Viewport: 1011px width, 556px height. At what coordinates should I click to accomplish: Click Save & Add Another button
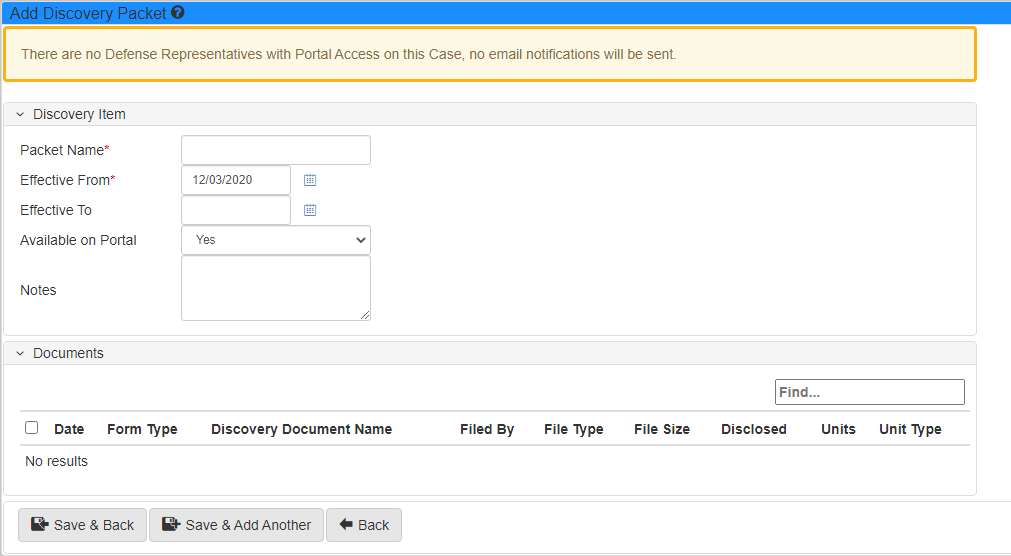(x=236, y=525)
